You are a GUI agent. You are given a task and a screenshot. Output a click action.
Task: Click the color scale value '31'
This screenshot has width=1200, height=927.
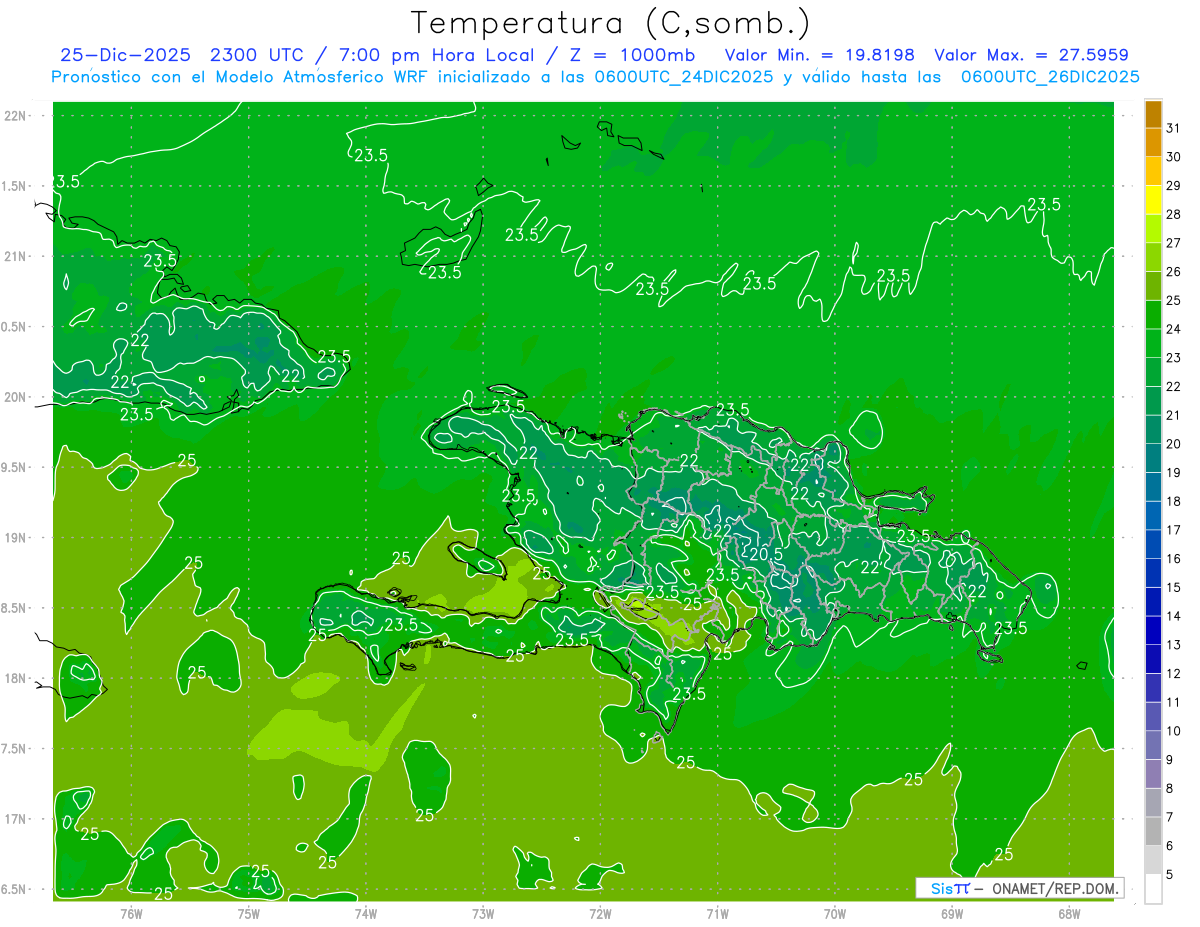tap(1173, 128)
